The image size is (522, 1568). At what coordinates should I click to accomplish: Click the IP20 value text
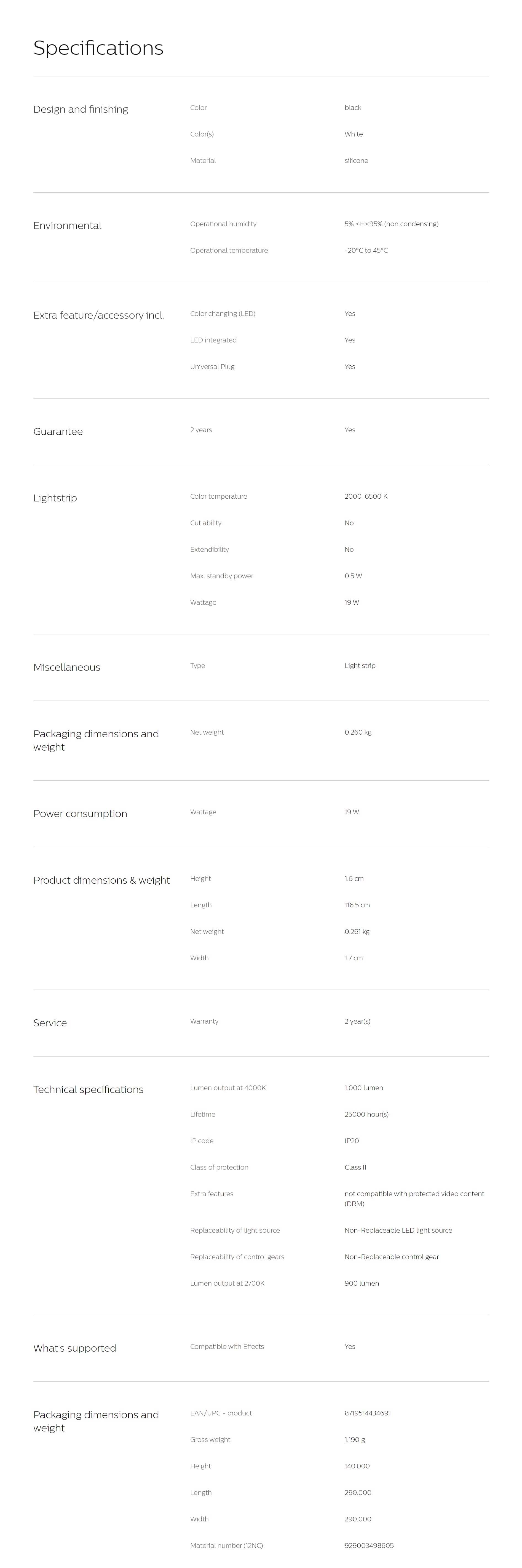coord(352,1141)
